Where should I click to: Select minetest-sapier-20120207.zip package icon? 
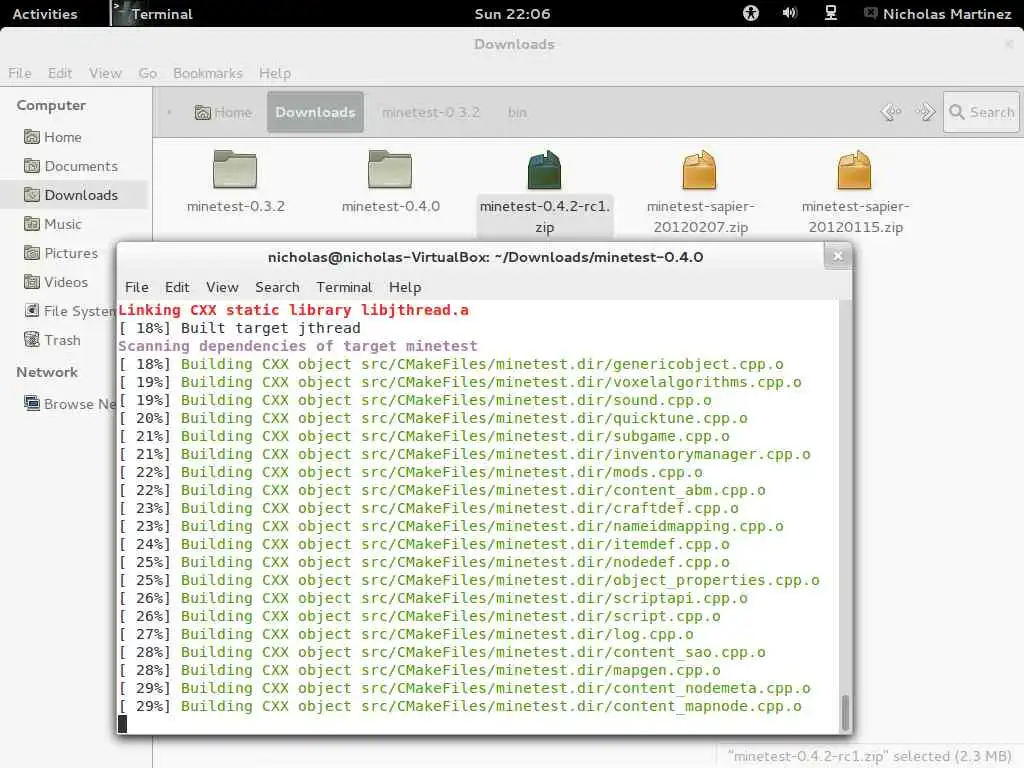coord(699,169)
